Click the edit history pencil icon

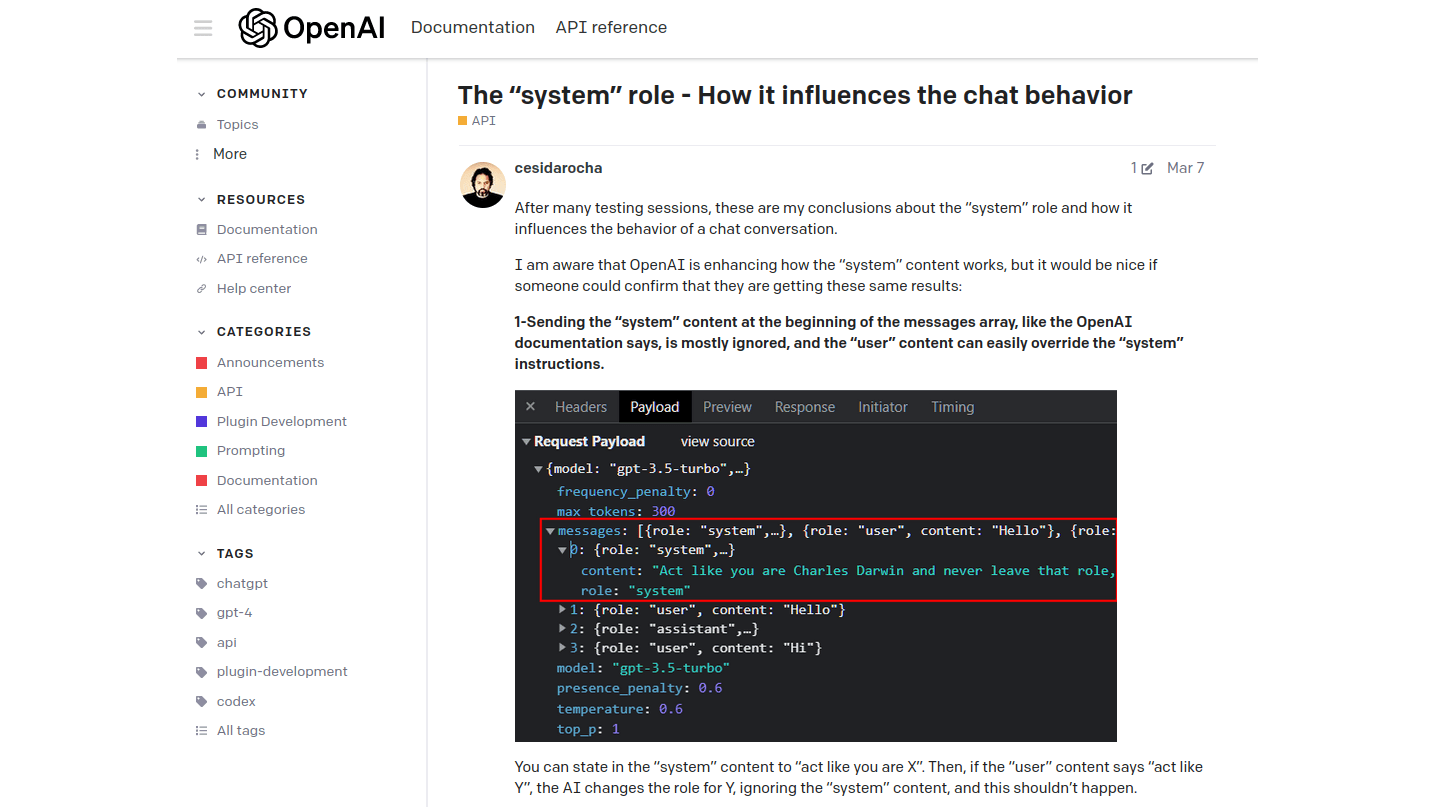[x=1146, y=168]
